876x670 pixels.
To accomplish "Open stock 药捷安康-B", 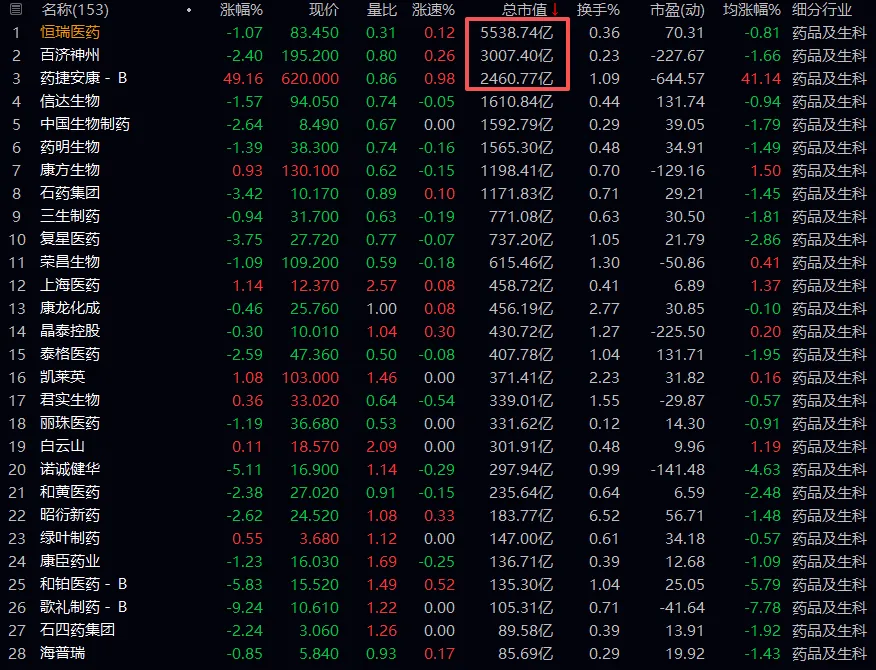I will 84,78.
